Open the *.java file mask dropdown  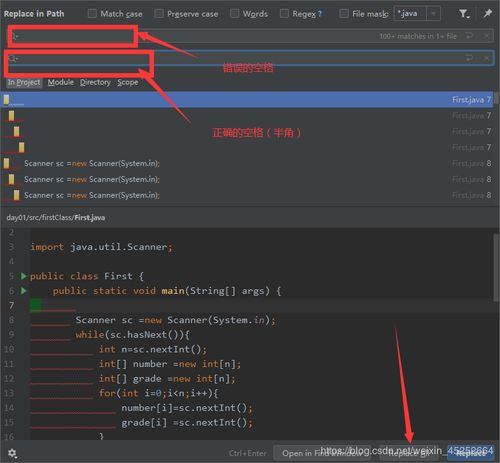[433, 14]
